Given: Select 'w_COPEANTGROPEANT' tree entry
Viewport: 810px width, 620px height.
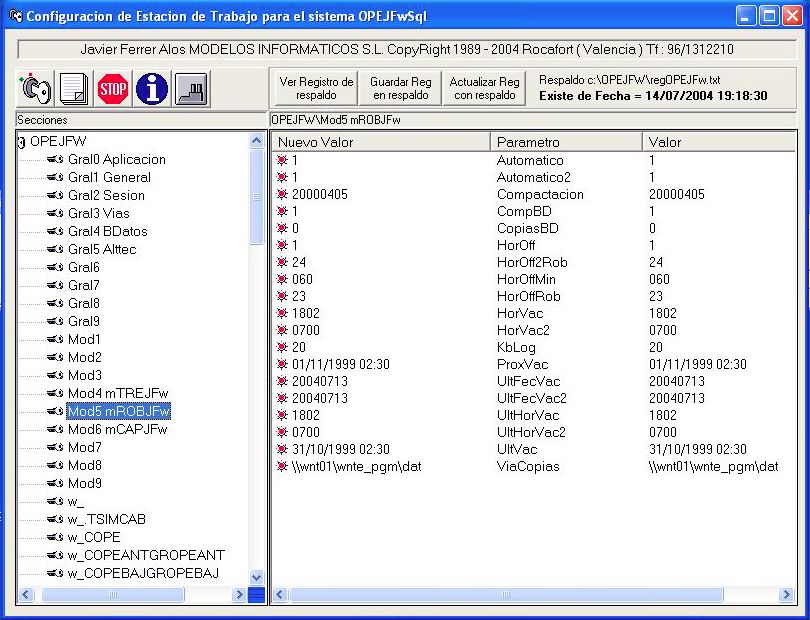Looking at the screenshot, I should pos(146,555).
